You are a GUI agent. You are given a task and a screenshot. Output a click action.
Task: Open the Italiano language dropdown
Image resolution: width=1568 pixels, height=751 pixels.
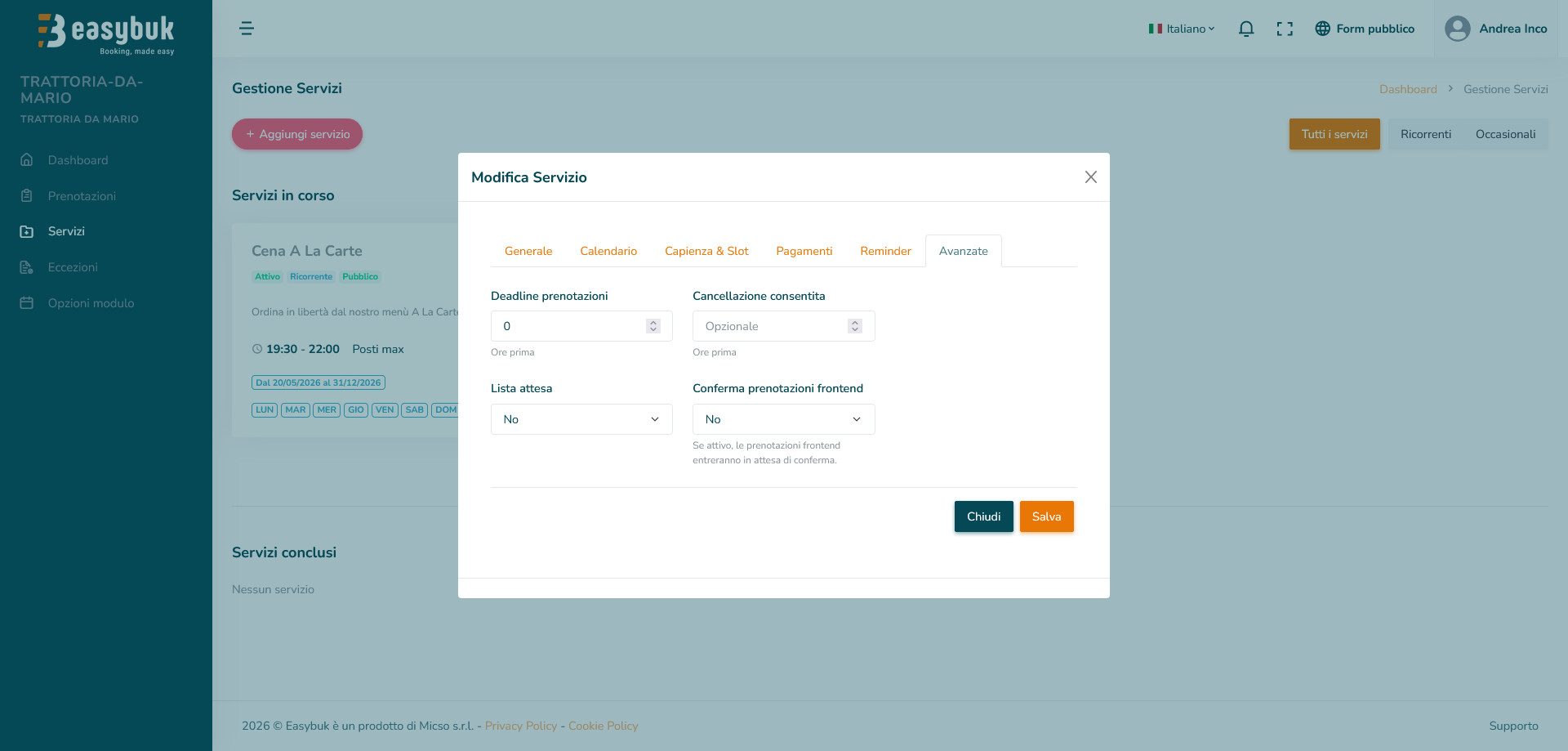tap(1182, 29)
